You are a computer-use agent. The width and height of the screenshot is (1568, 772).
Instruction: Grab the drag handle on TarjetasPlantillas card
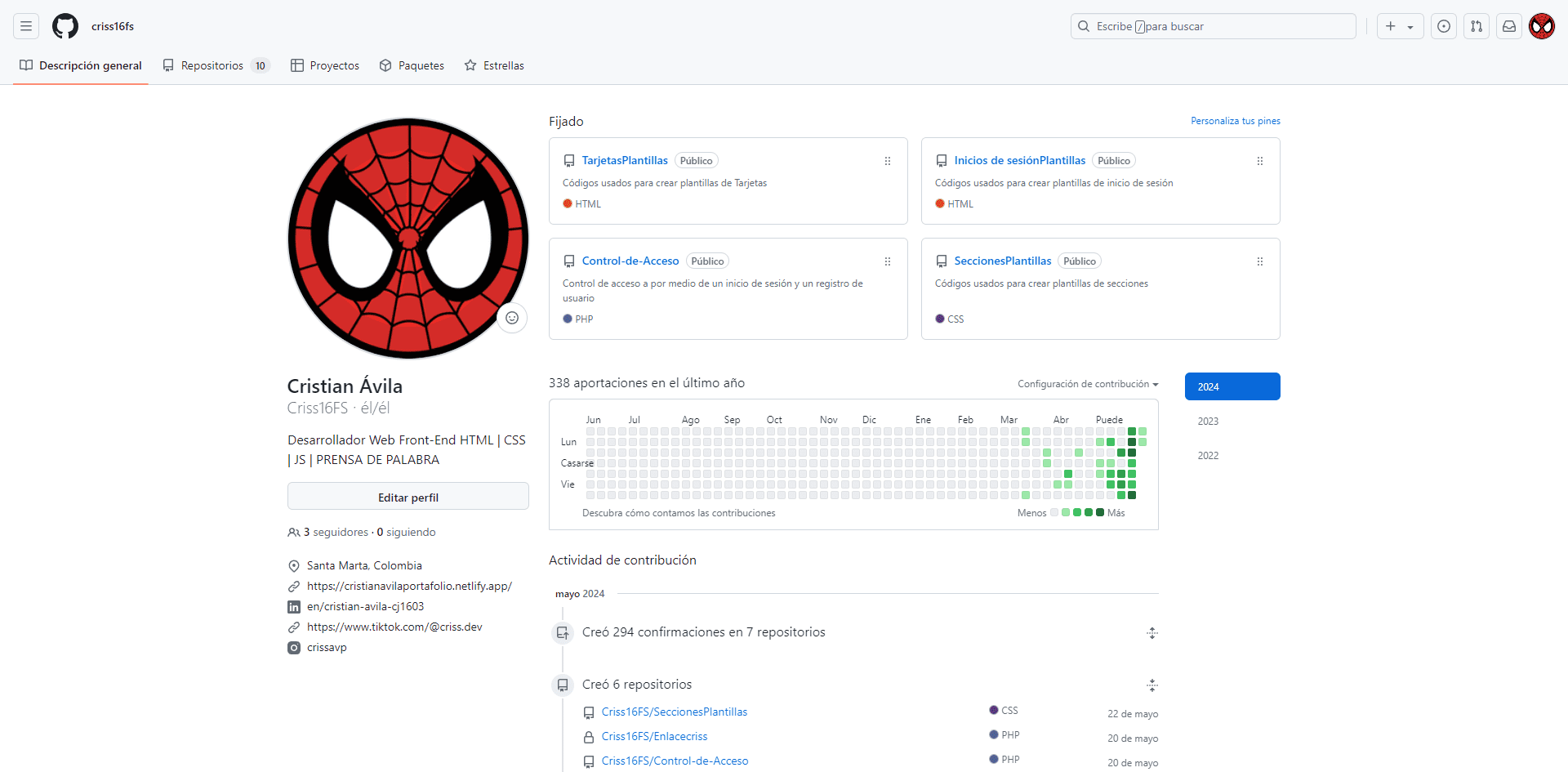tap(888, 161)
